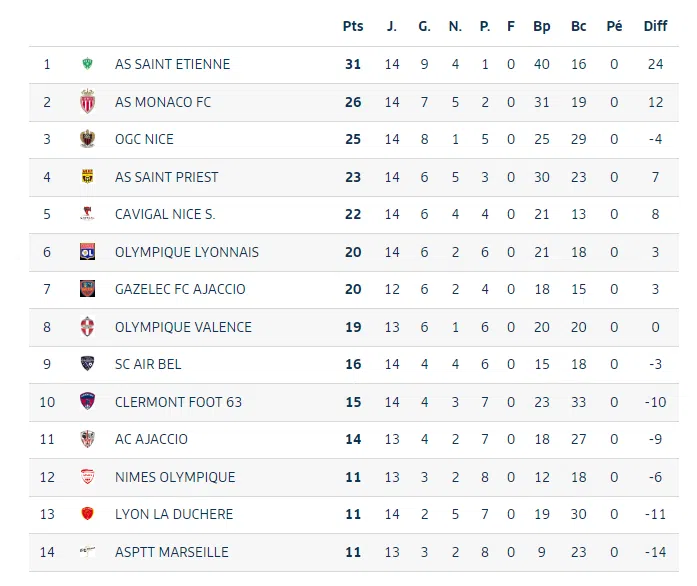Open the ASPTT Marseille team name
697x586 pixels.
(x=171, y=552)
